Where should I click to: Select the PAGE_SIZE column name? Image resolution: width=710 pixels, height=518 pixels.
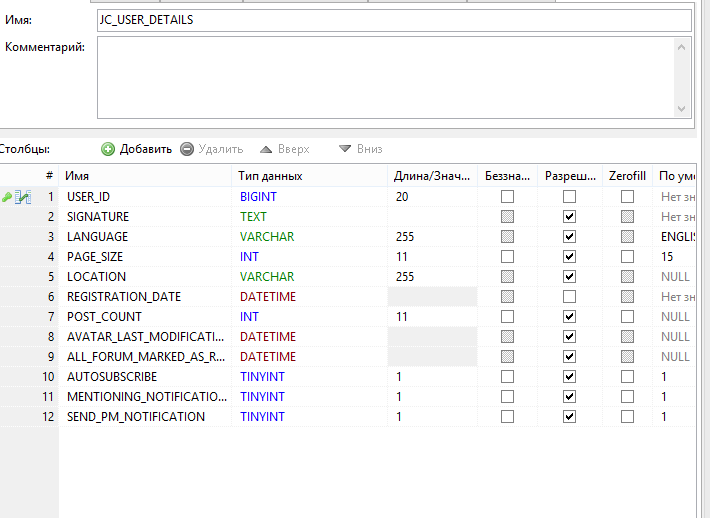pos(95,257)
